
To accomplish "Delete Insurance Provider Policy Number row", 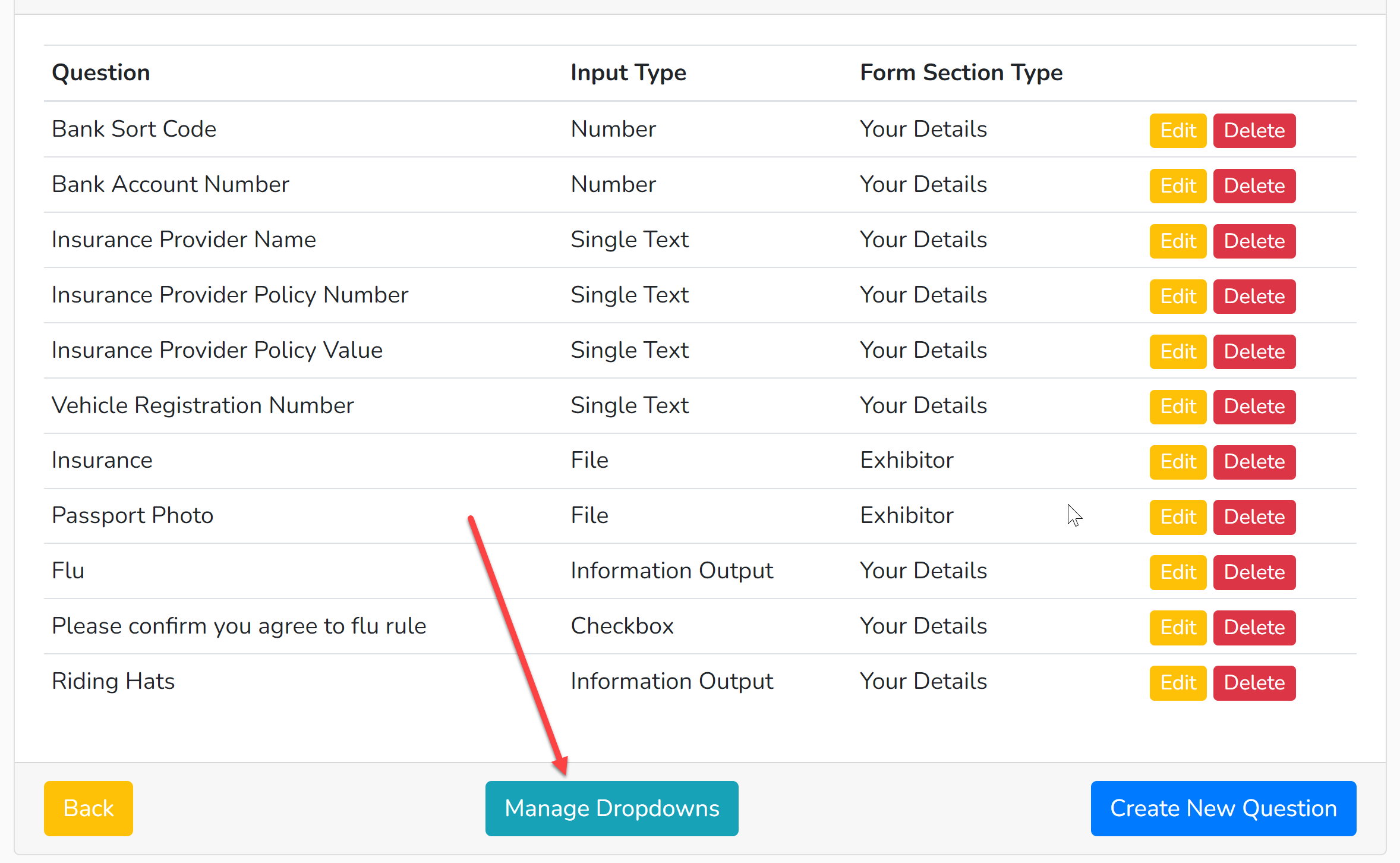I will (1254, 296).
